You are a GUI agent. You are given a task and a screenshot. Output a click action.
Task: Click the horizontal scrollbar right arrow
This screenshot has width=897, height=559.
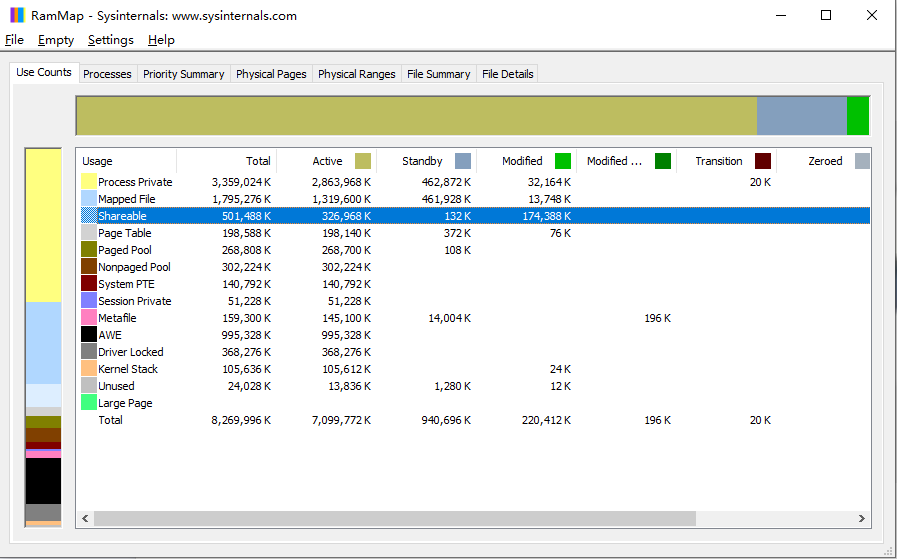(863, 519)
